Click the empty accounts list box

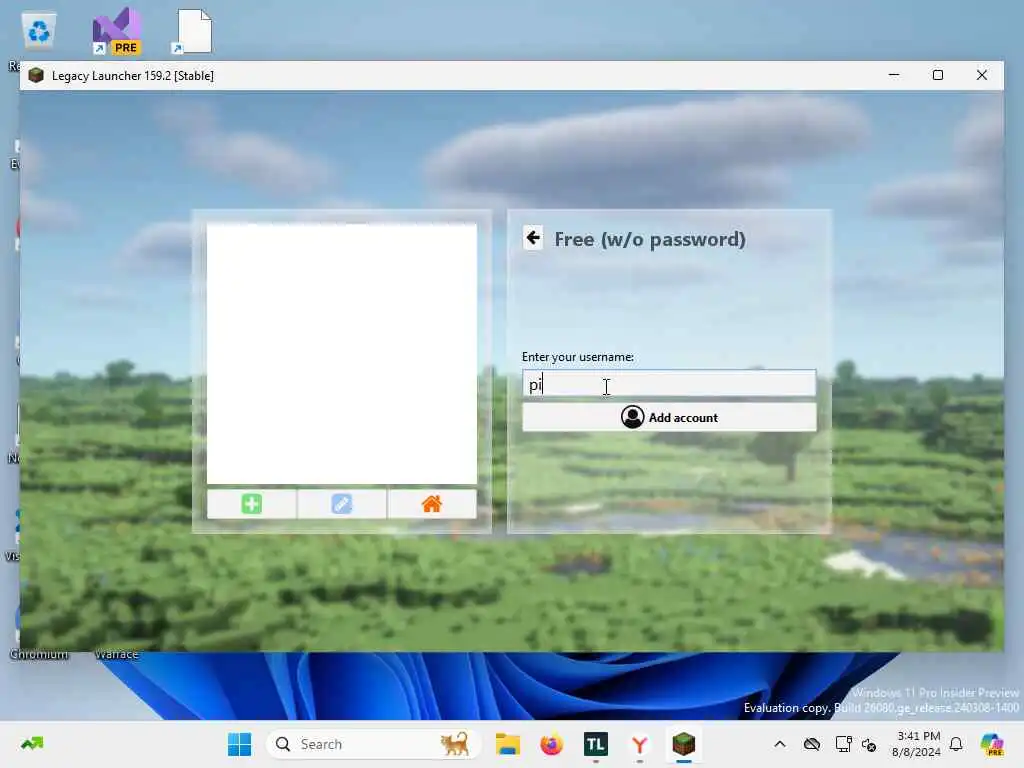pyautogui.click(x=342, y=353)
